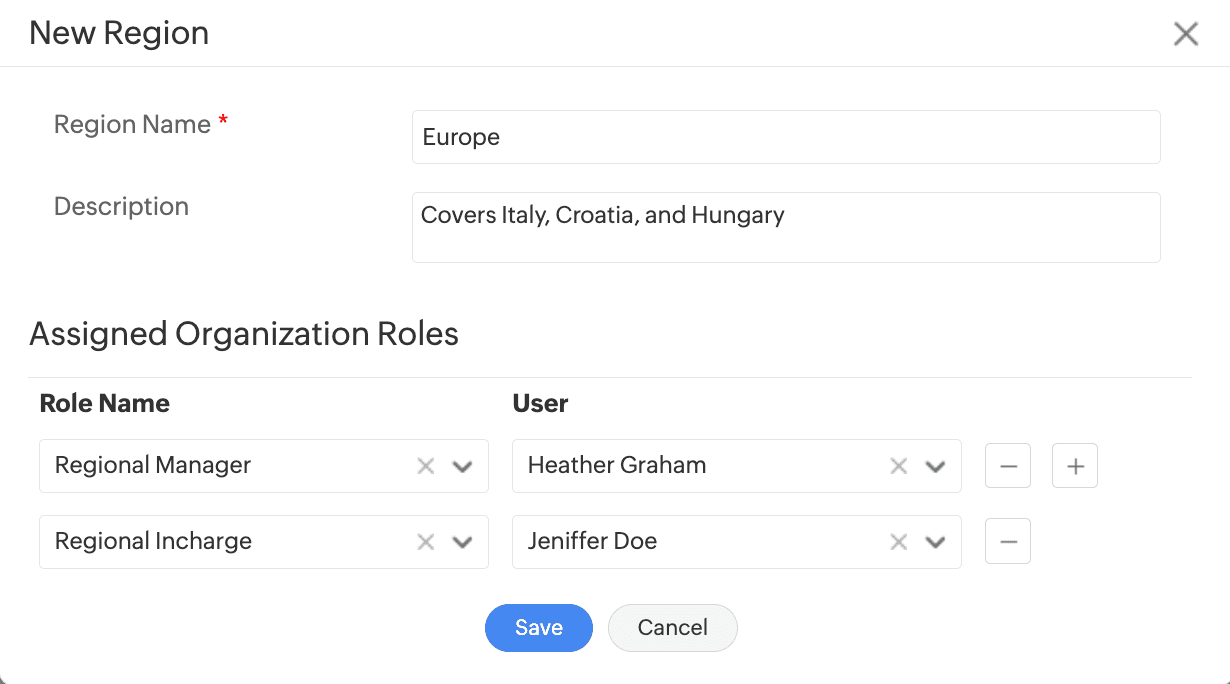This screenshot has height=684, width=1230.
Task: Expand the Regional Incharge dropdown arrow
Action: click(x=462, y=542)
